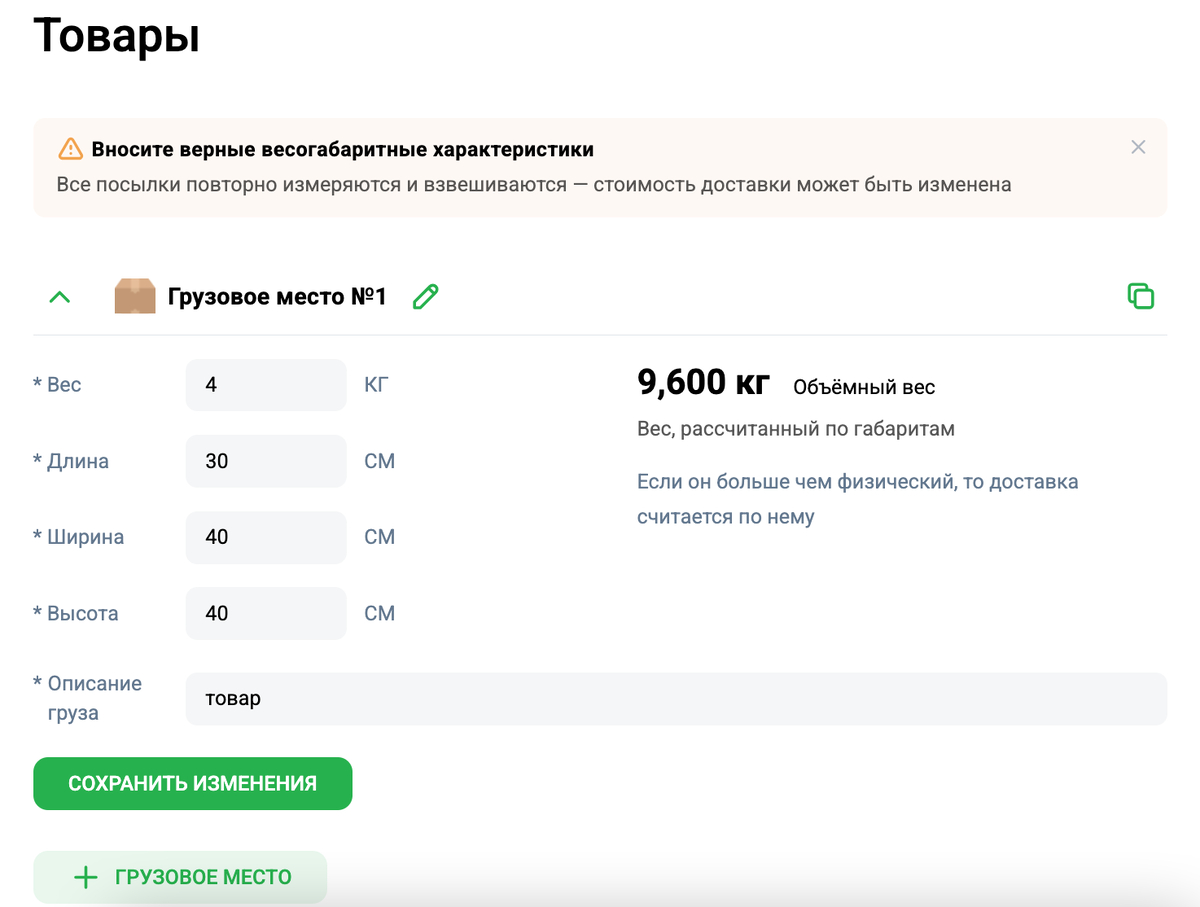Edit the cargo place name with the pencil icon

tap(426, 297)
